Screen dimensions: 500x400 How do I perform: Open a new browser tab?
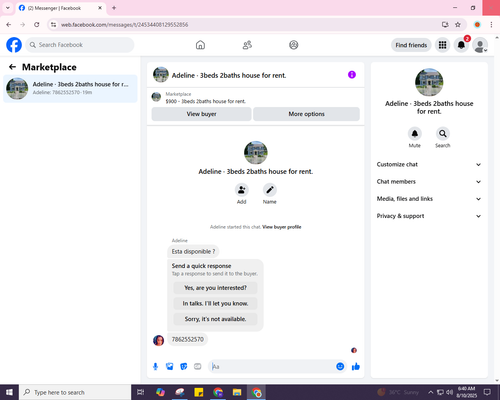click(114, 8)
